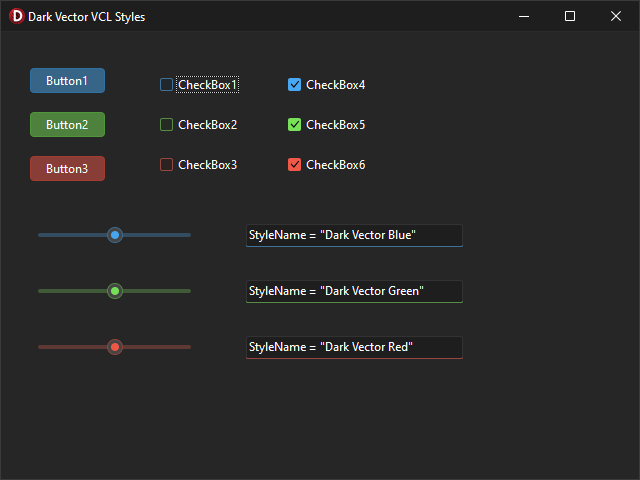640x480 pixels.
Task: Click the blue Button1
Action: tap(67, 80)
